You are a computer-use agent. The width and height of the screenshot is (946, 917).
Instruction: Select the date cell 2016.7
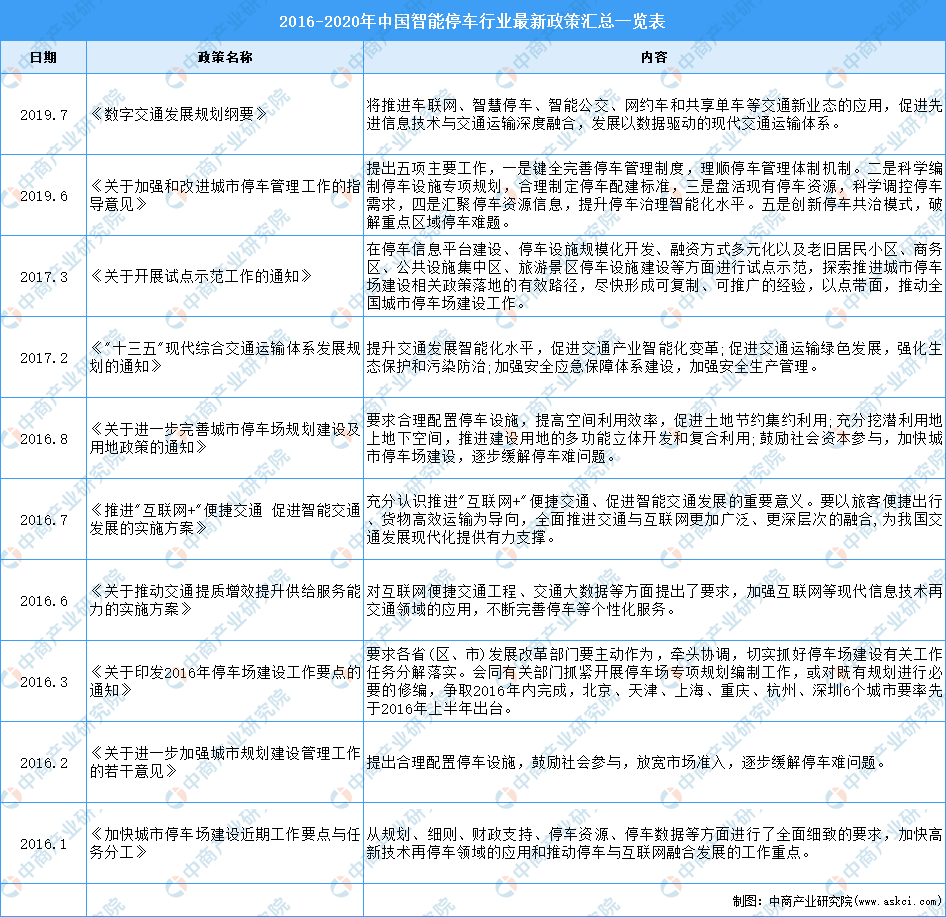(43, 519)
